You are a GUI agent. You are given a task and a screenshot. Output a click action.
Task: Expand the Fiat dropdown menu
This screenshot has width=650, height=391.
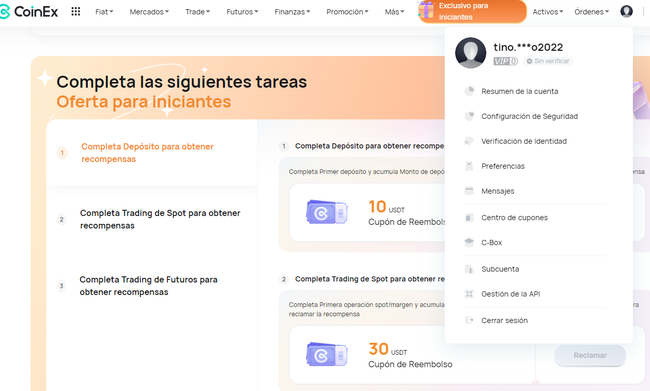104,12
